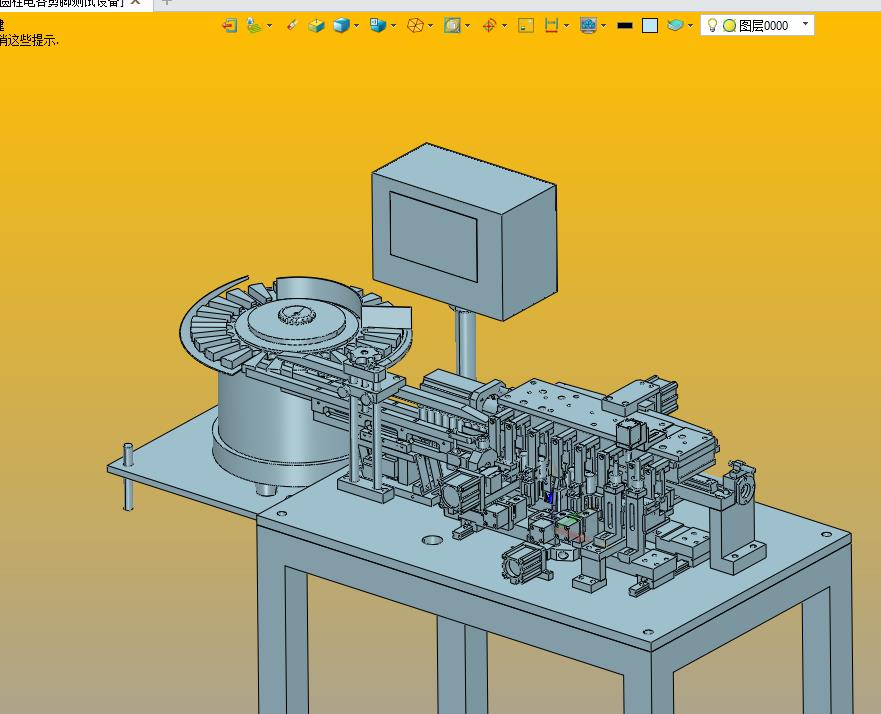
Task: Click the red dimension measure icon
Action: click(552, 25)
